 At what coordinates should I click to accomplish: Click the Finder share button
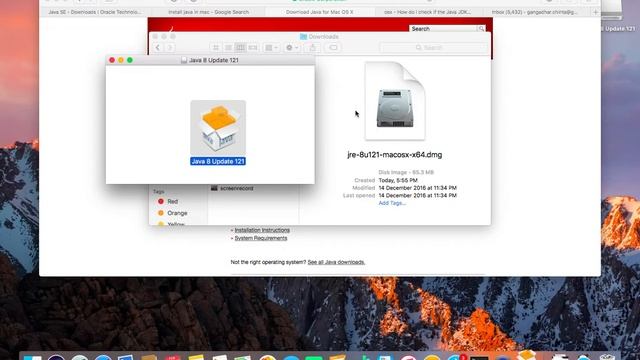313,48
